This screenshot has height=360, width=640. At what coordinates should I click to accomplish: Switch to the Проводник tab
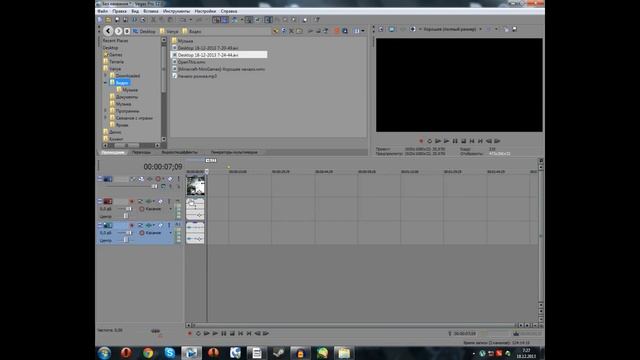[113, 152]
